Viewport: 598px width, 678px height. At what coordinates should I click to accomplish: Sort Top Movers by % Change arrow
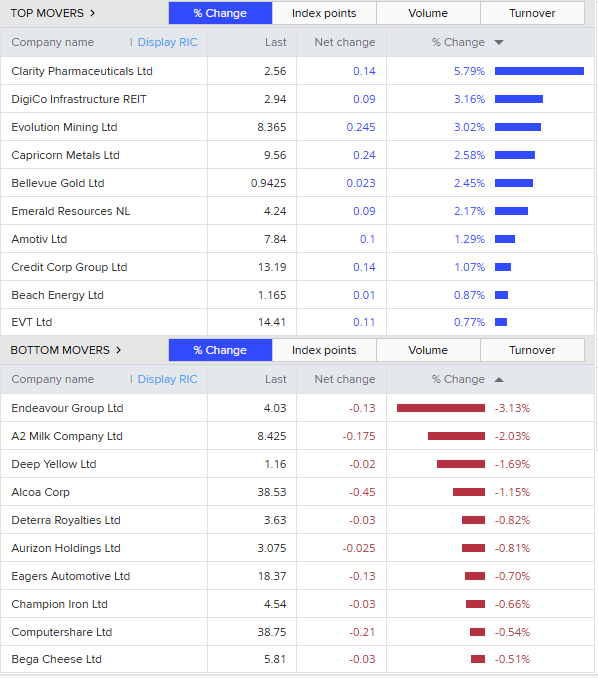[499, 42]
